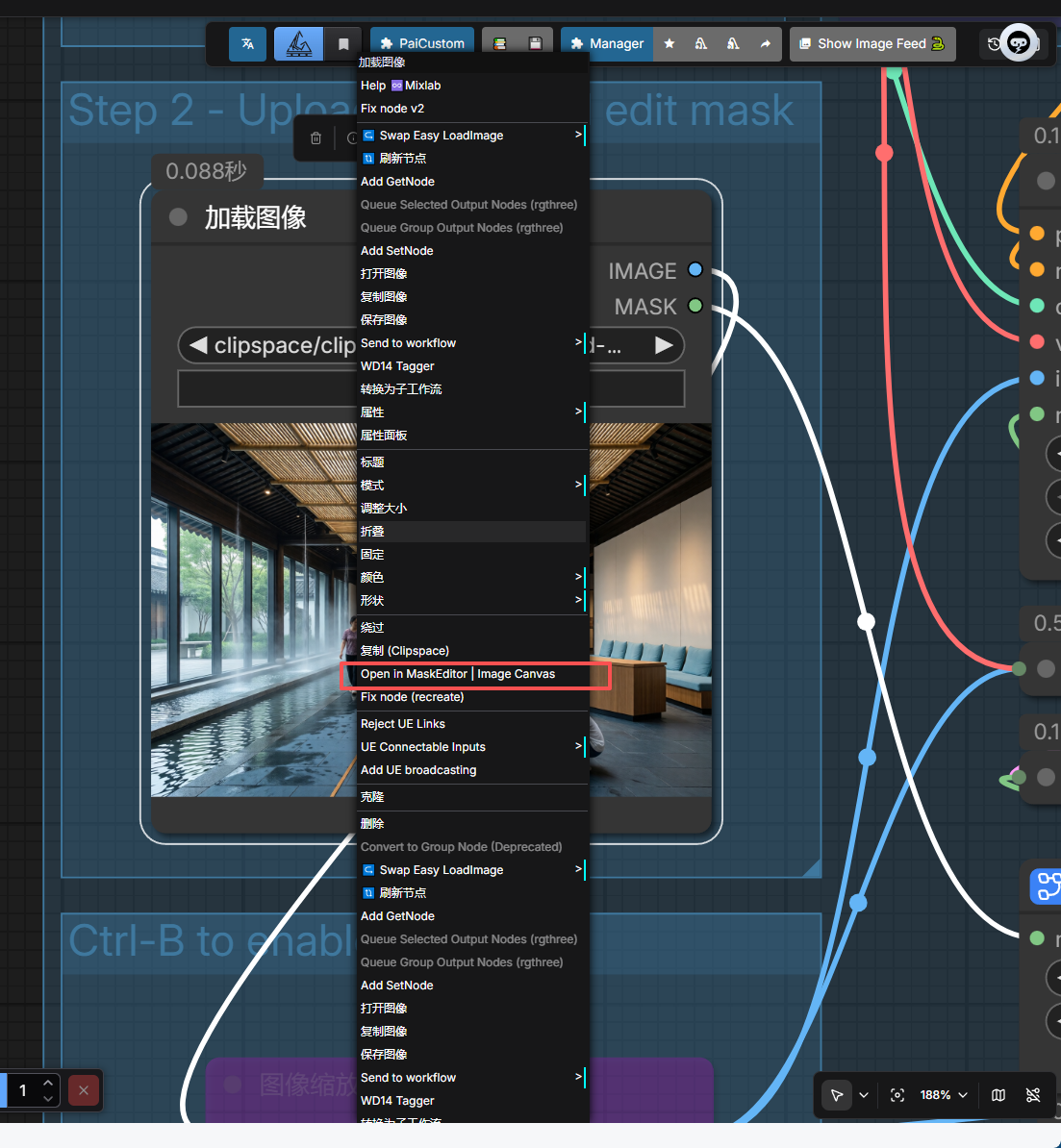Viewport: 1061px width, 1148px height.
Task: Select 固定 pin option in context menu
Action: (472, 554)
